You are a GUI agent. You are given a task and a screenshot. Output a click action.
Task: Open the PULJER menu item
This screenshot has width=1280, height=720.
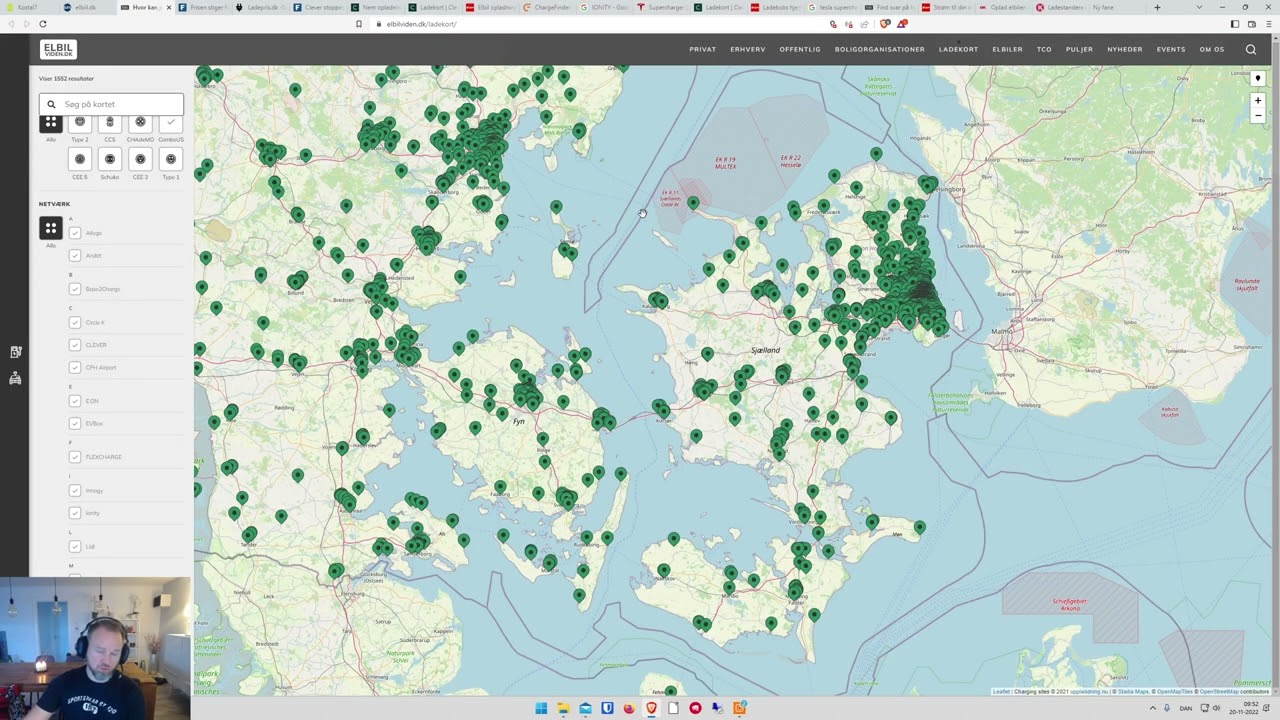[1079, 49]
